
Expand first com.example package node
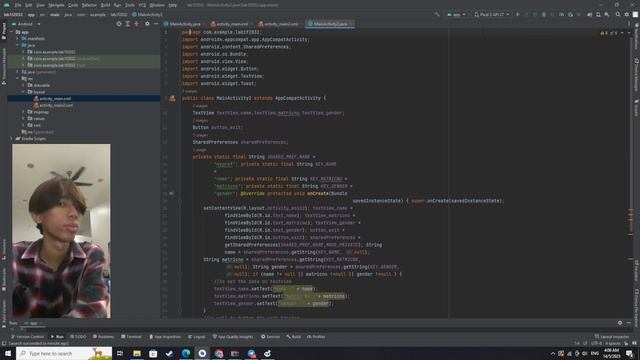pyautogui.click(x=24, y=52)
